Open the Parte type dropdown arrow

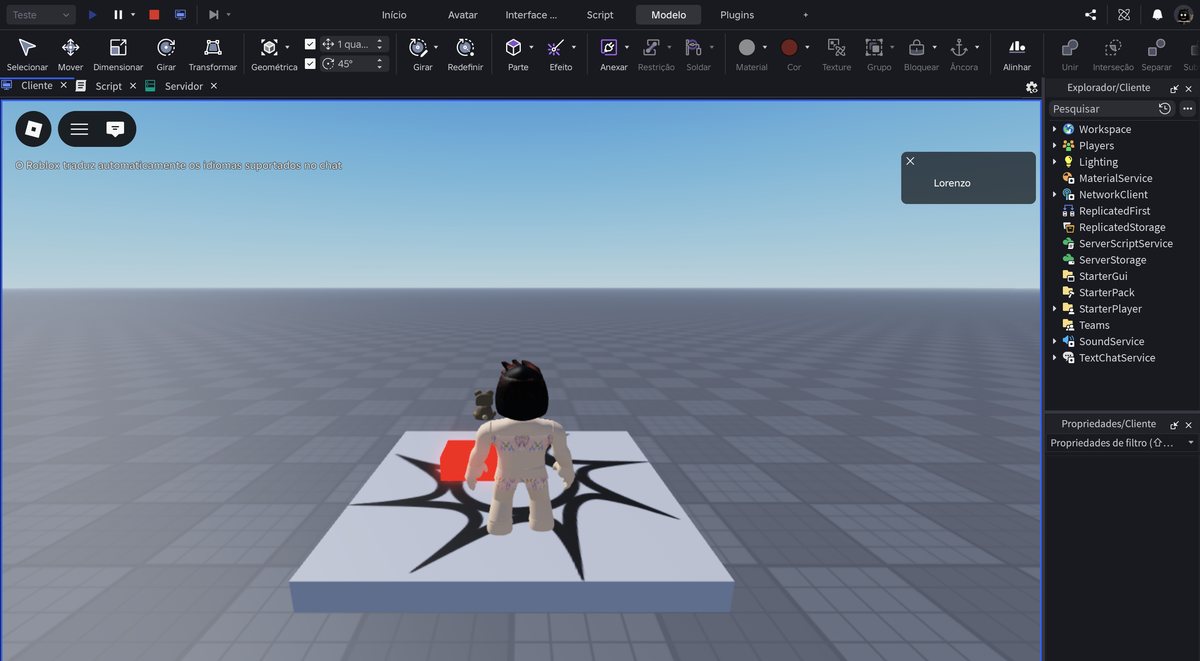coord(531,47)
